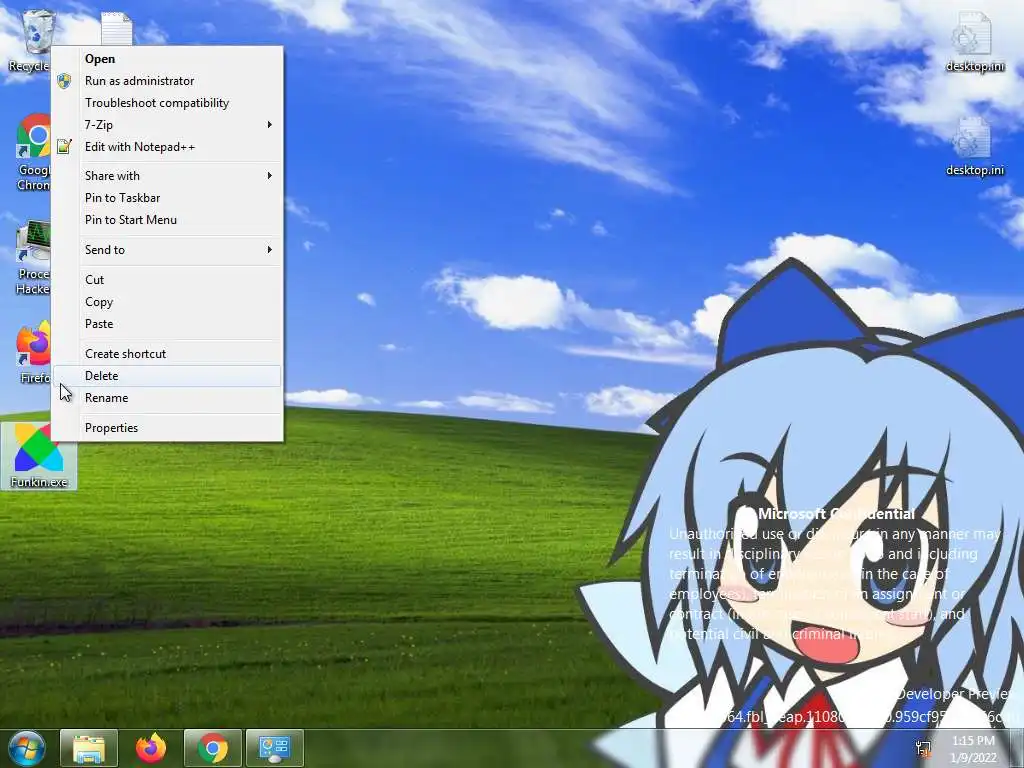Select Troubleshoot compatibility

point(167,103)
